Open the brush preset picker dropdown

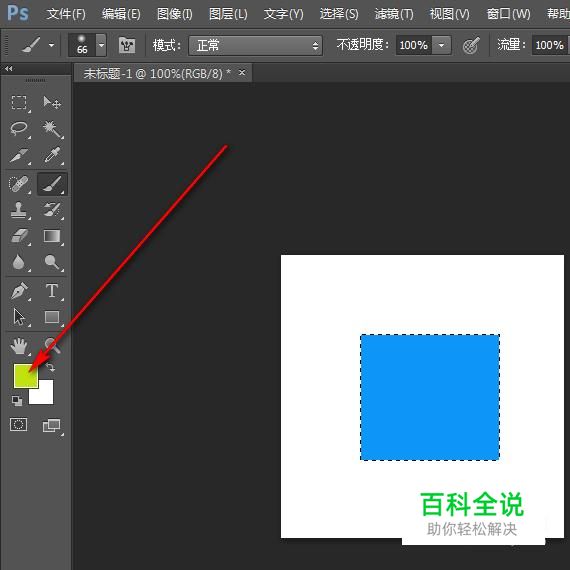click(x=101, y=45)
